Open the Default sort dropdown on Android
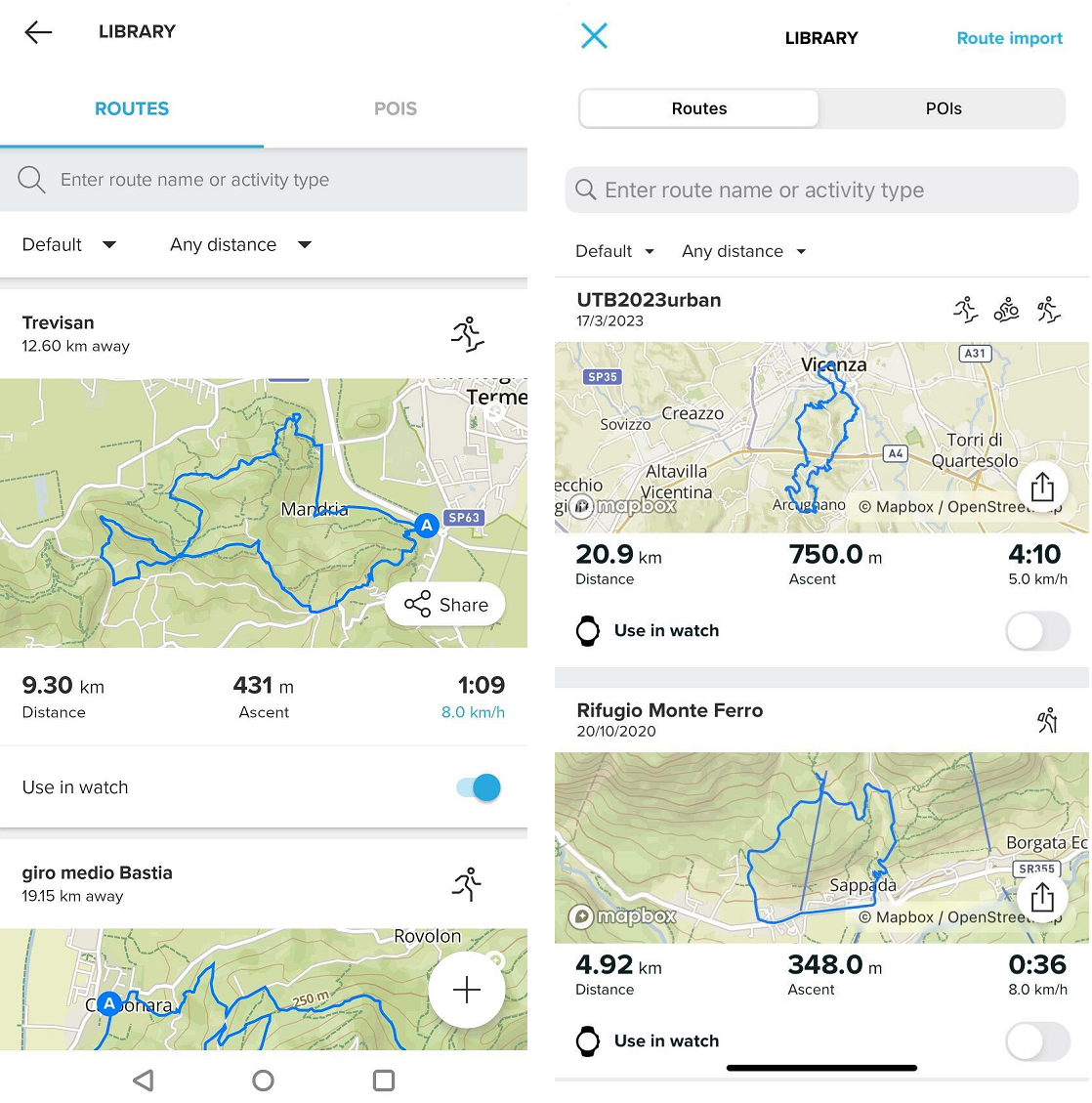Screen dimensions: 1092x1103 click(69, 244)
